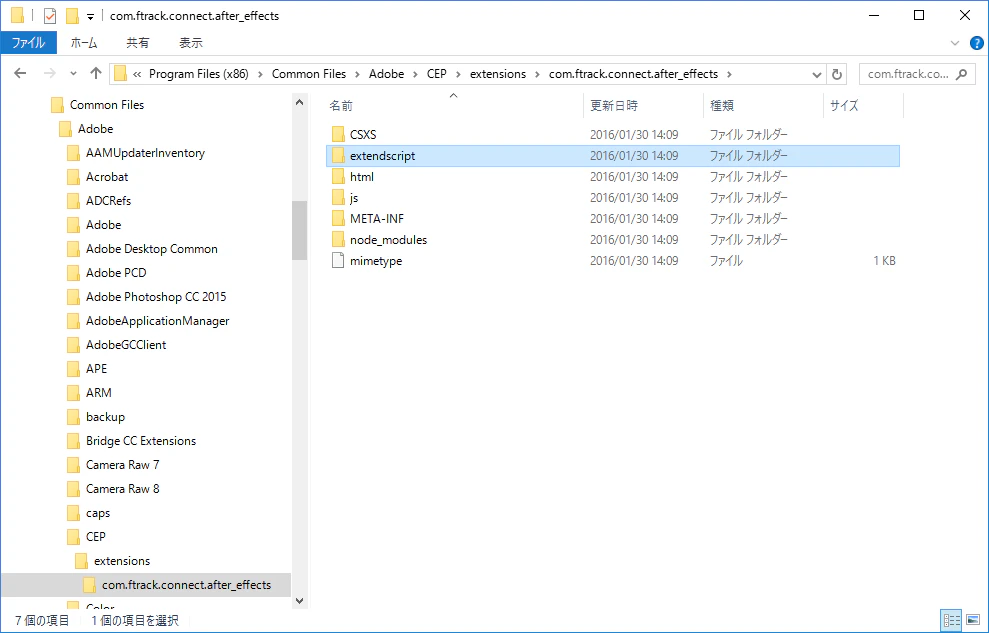
Task: Open the ファイル menu tab
Action: (28, 43)
